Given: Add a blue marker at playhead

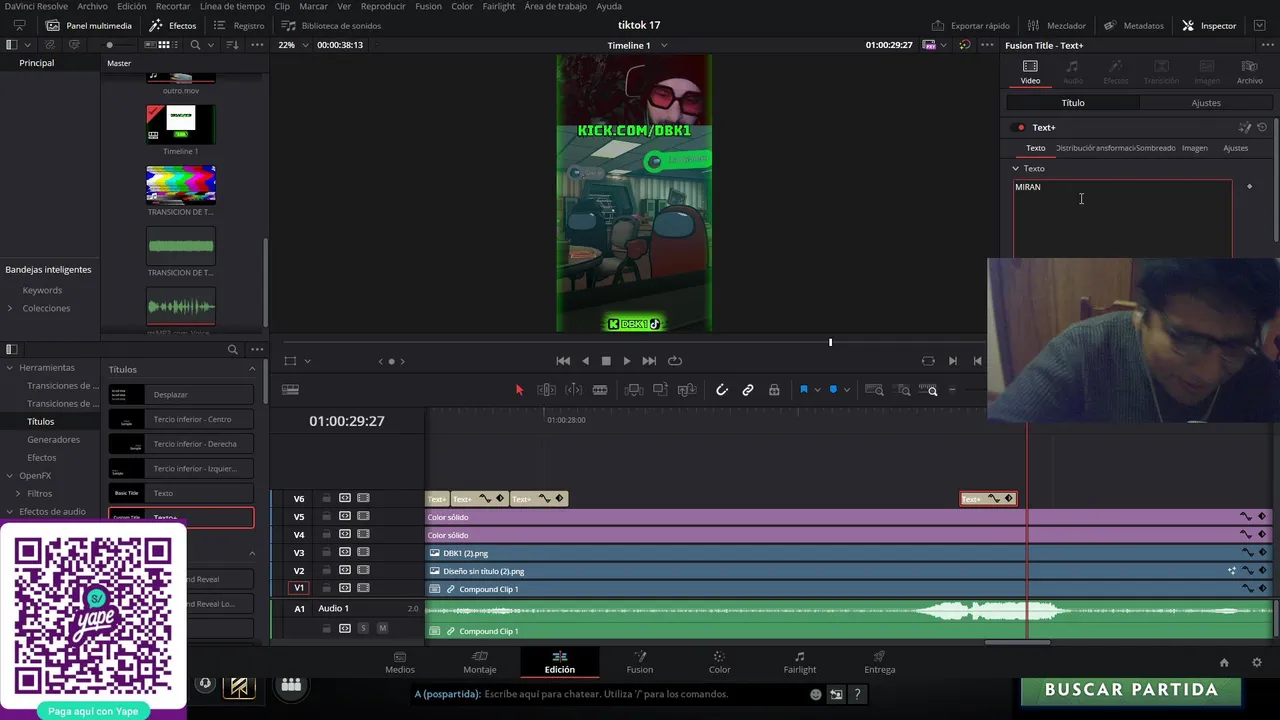Looking at the screenshot, I should tap(833, 390).
